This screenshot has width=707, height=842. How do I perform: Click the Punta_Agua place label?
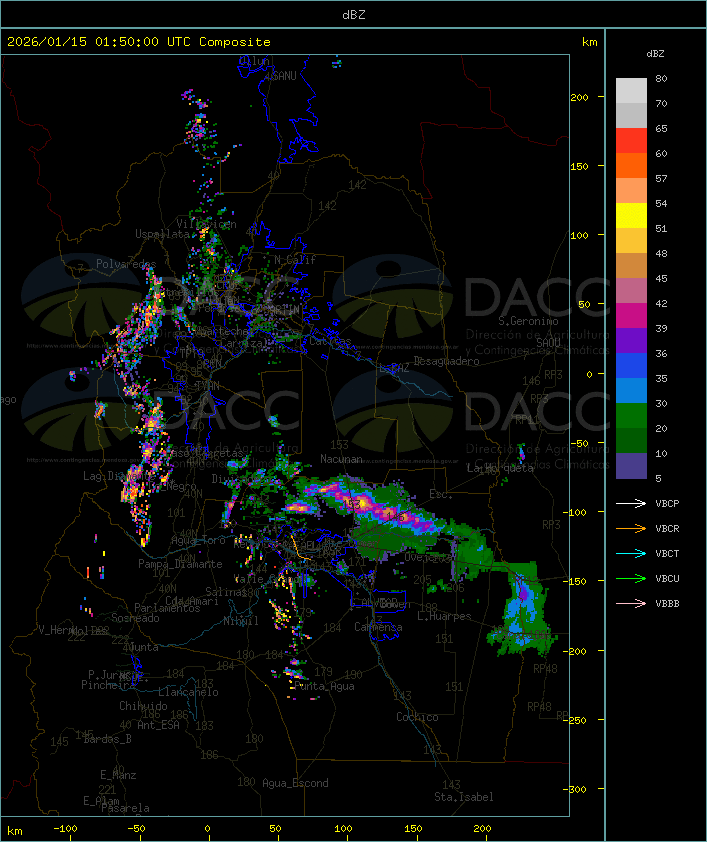pyautogui.click(x=325, y=686)
